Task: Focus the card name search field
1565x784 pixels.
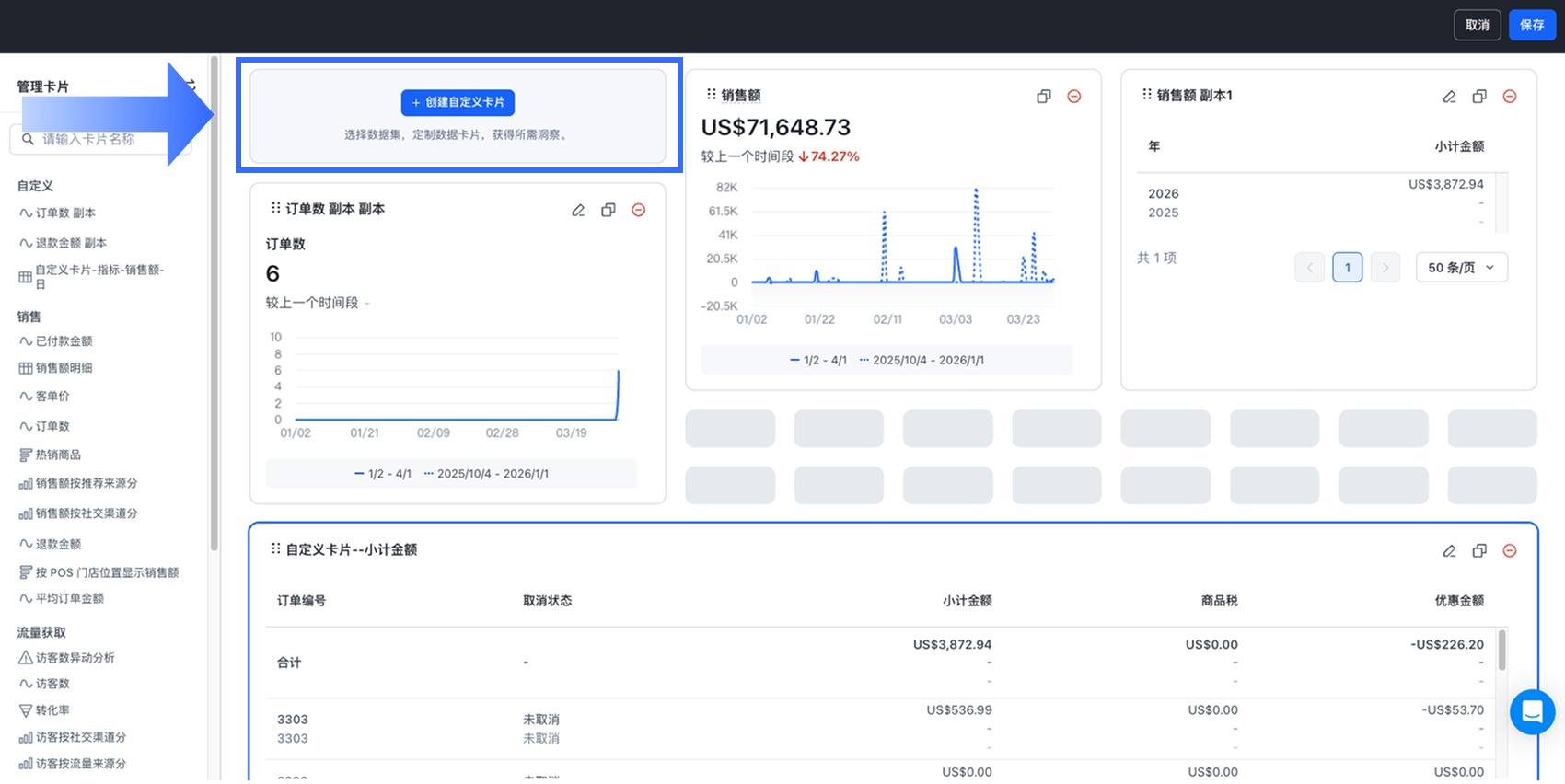Action: point(101,139)
